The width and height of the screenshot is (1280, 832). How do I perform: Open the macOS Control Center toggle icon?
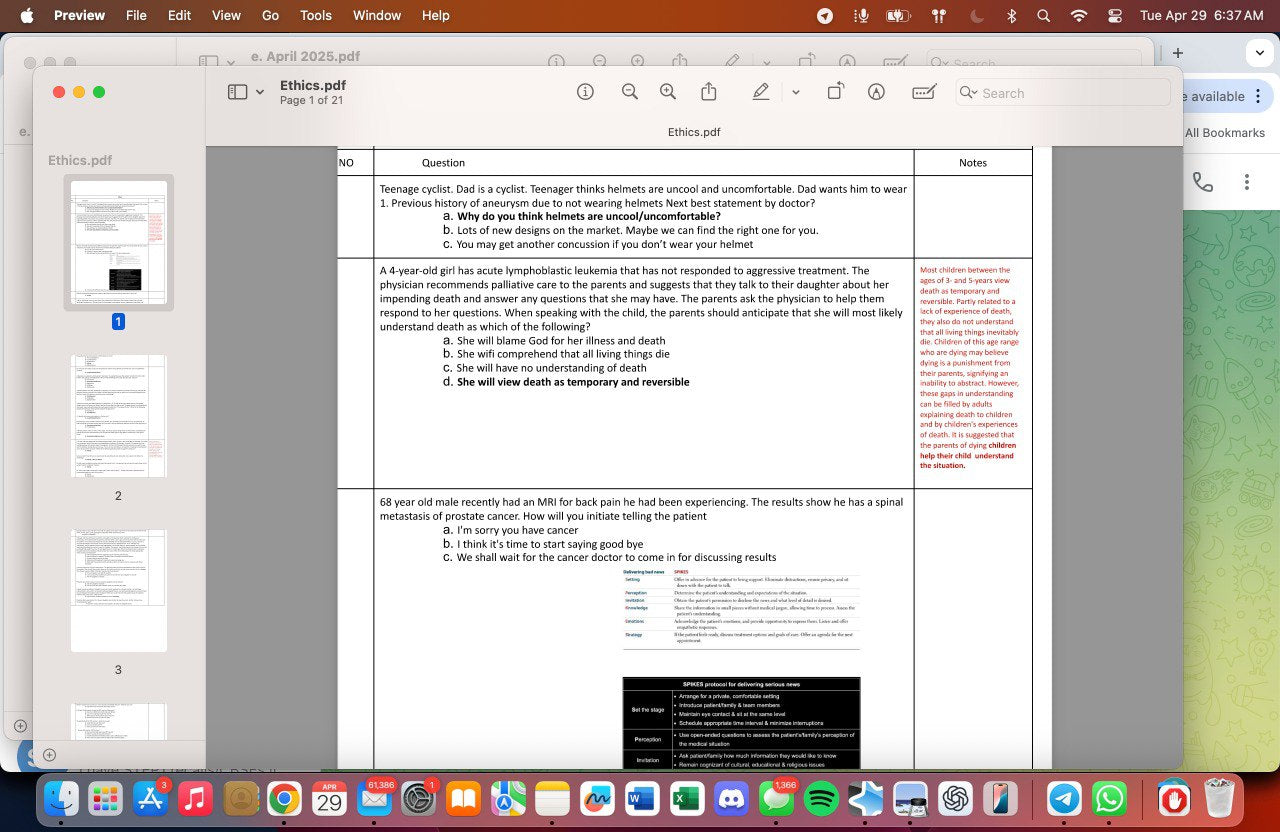[x=1115, y=16]
